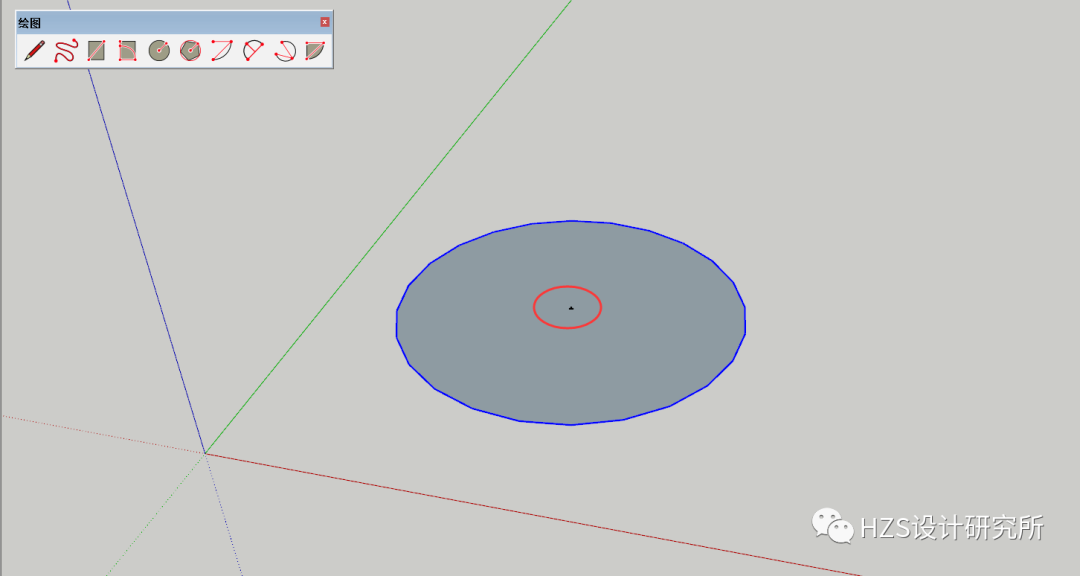The height and width of the screenshot is (576, 1080).
Task: Select the 2 Point Arc tool
Action: click(x=252, y=51)
